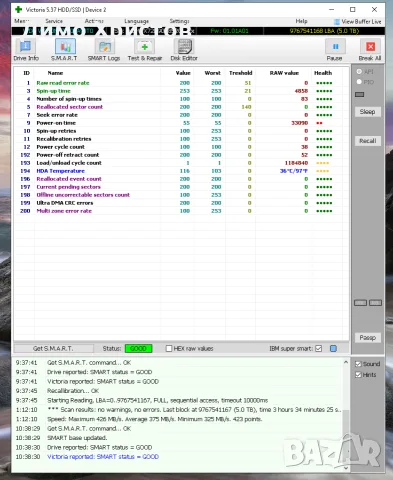The height and width of the screenshot is (480, 393).
Task: Click log line Starting Reading LBA=0
Action: pos(157,400)
